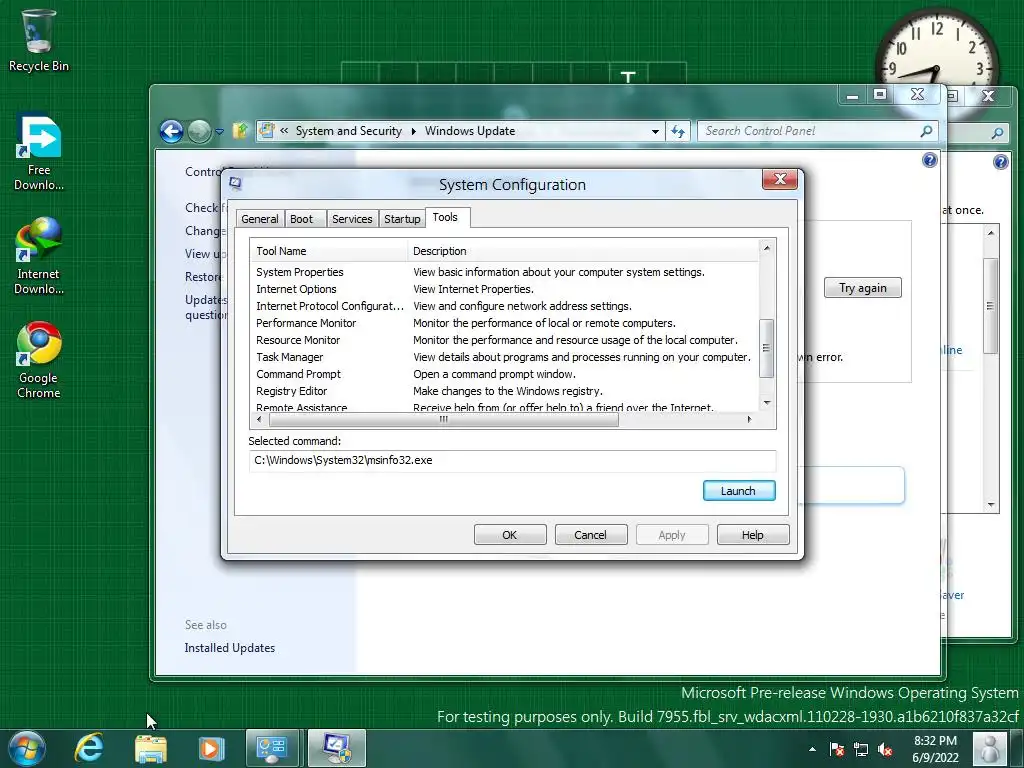Select Registry Editor tool row
This screenshot has width=1024, height=768.
click(504, 391)
